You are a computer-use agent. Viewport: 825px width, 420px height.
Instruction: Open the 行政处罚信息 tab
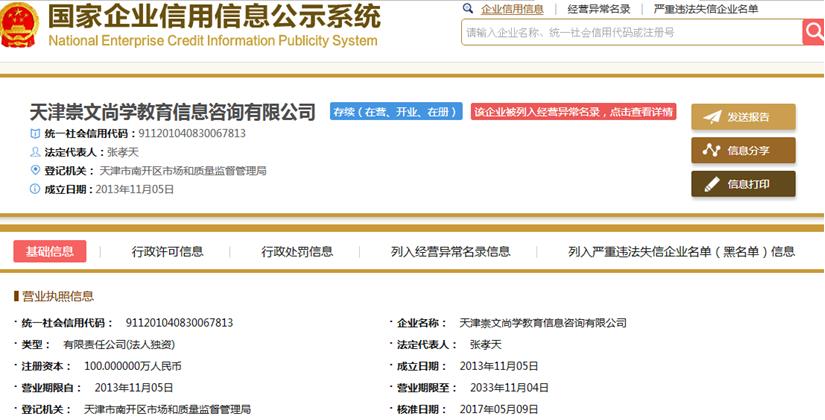(297, 252)
